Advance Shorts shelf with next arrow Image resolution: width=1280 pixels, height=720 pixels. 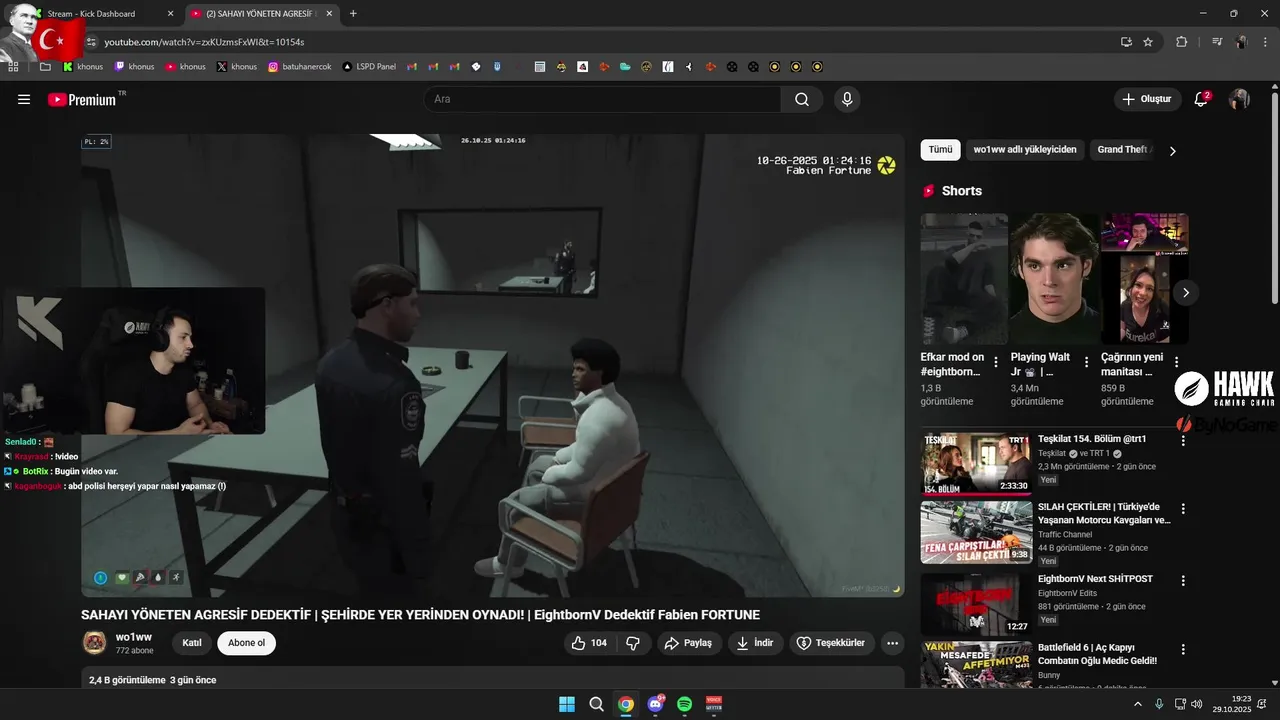coord(1185,292)
